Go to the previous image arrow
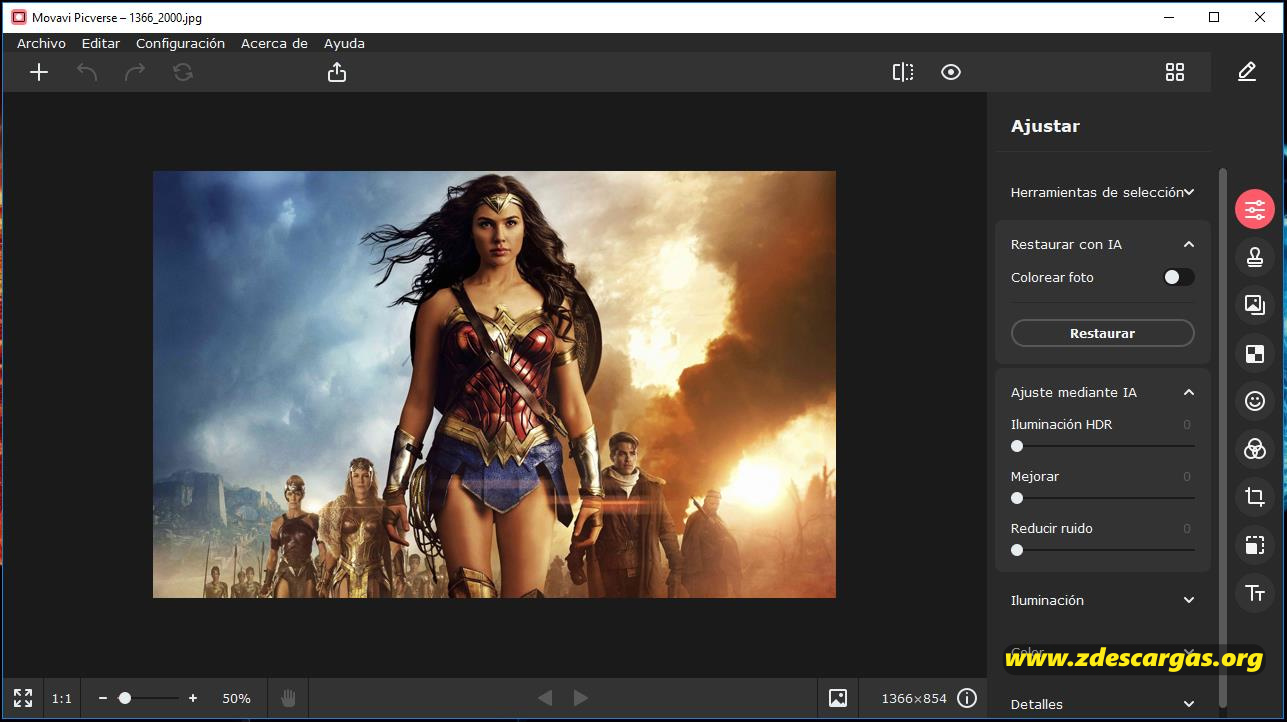1287x722 pixels. coord(545,698)
